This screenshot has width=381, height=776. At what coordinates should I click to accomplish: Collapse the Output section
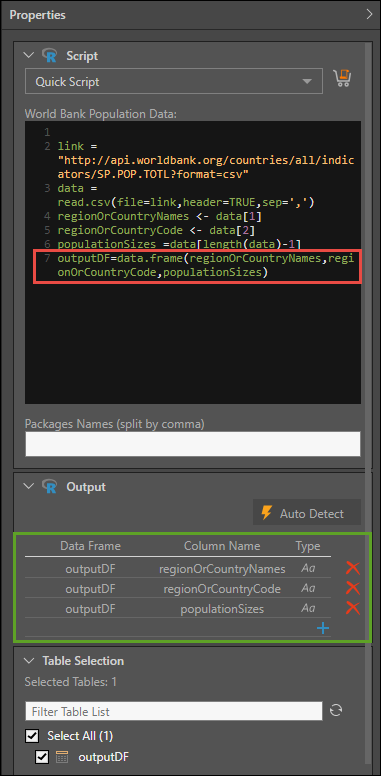(29, 486)
